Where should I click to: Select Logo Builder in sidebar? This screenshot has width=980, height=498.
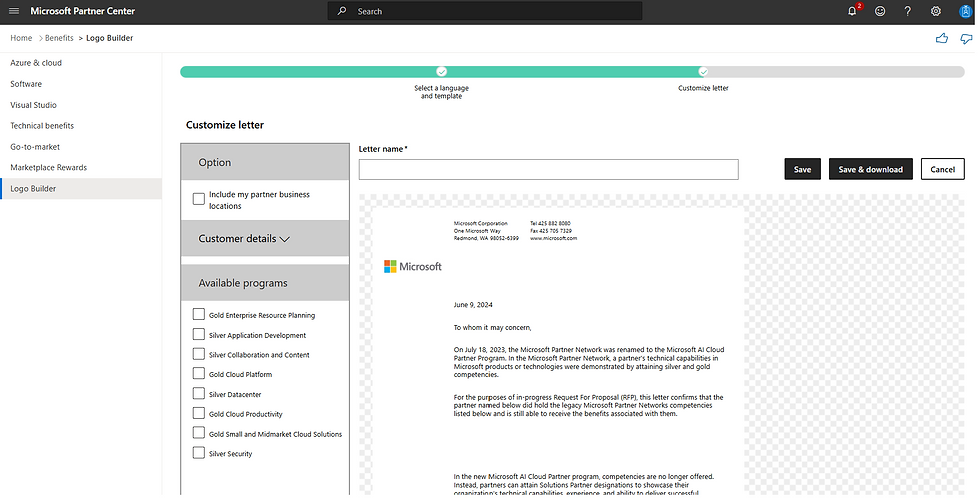click(x=81, y=189)
